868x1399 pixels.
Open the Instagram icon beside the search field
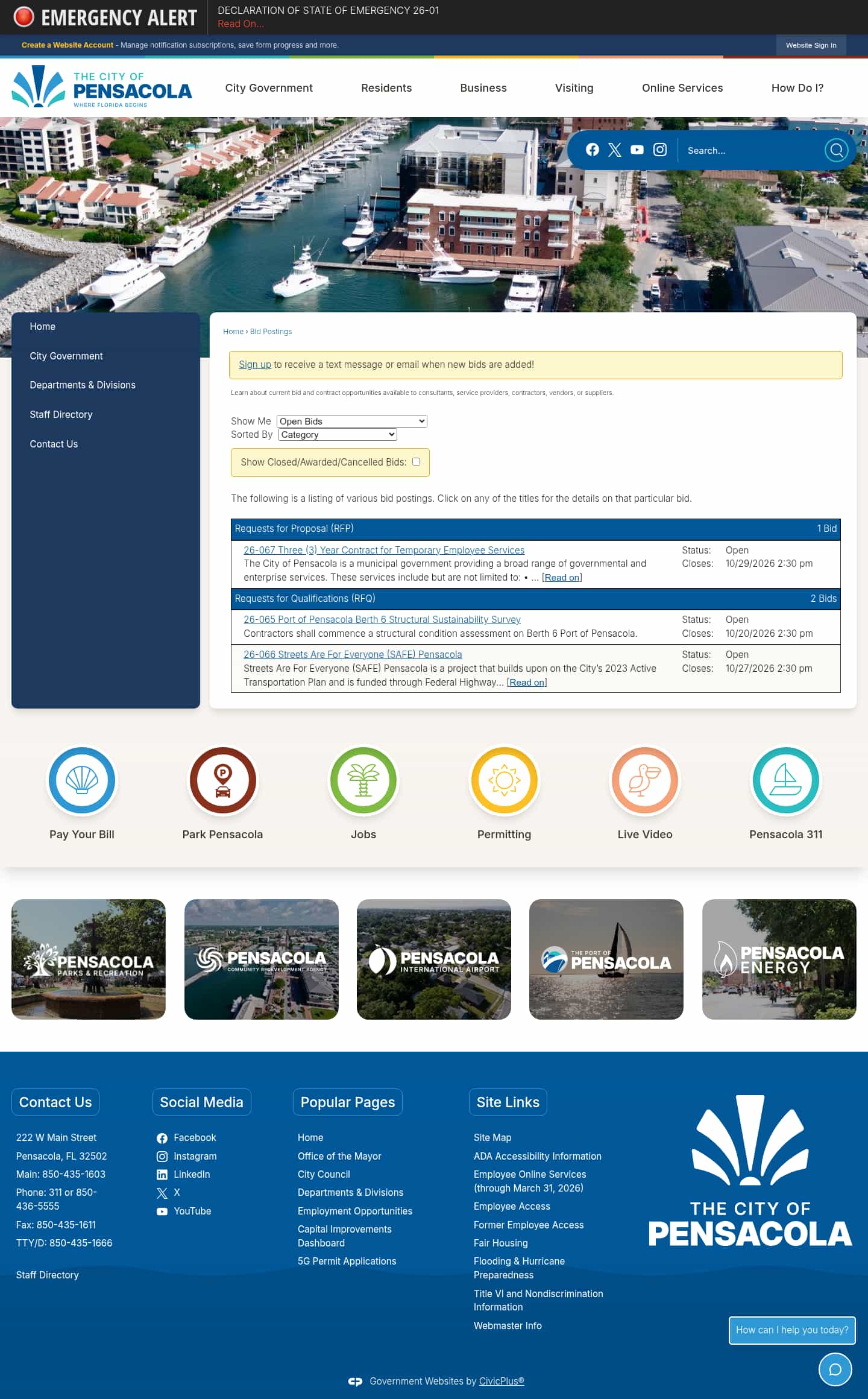tap(660, 150)
